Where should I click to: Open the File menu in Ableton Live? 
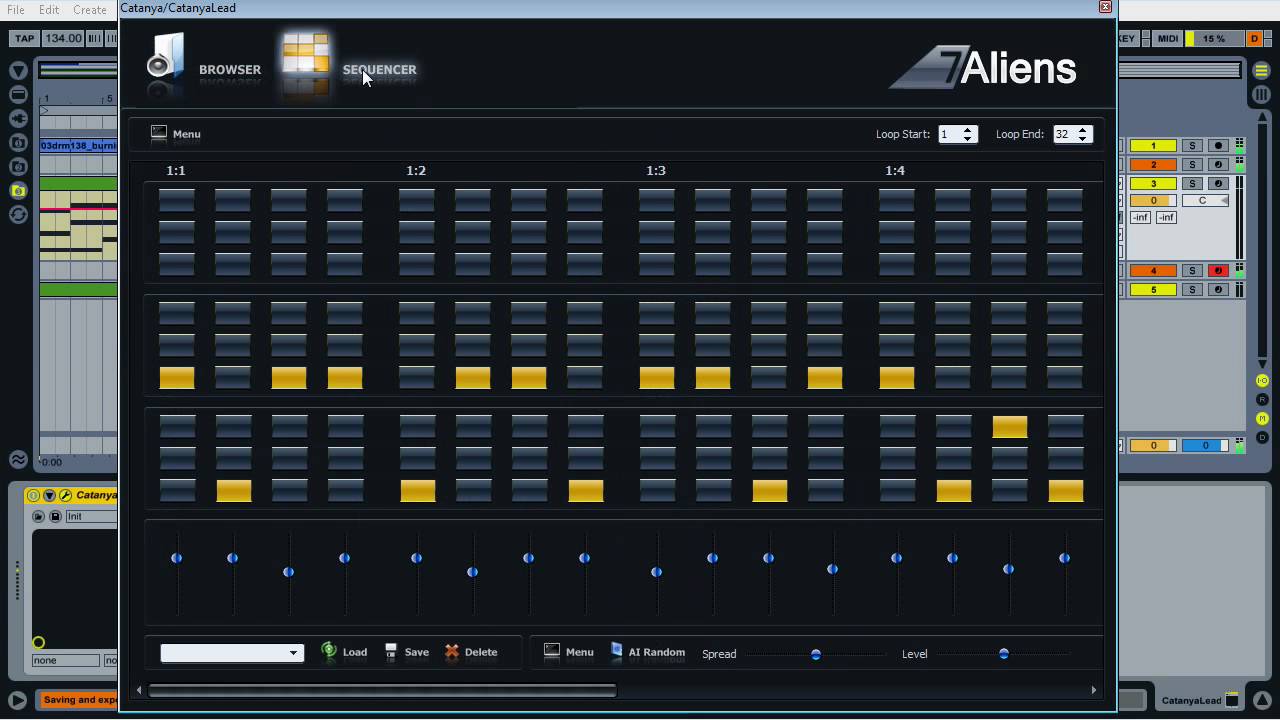tap(16, 9)
